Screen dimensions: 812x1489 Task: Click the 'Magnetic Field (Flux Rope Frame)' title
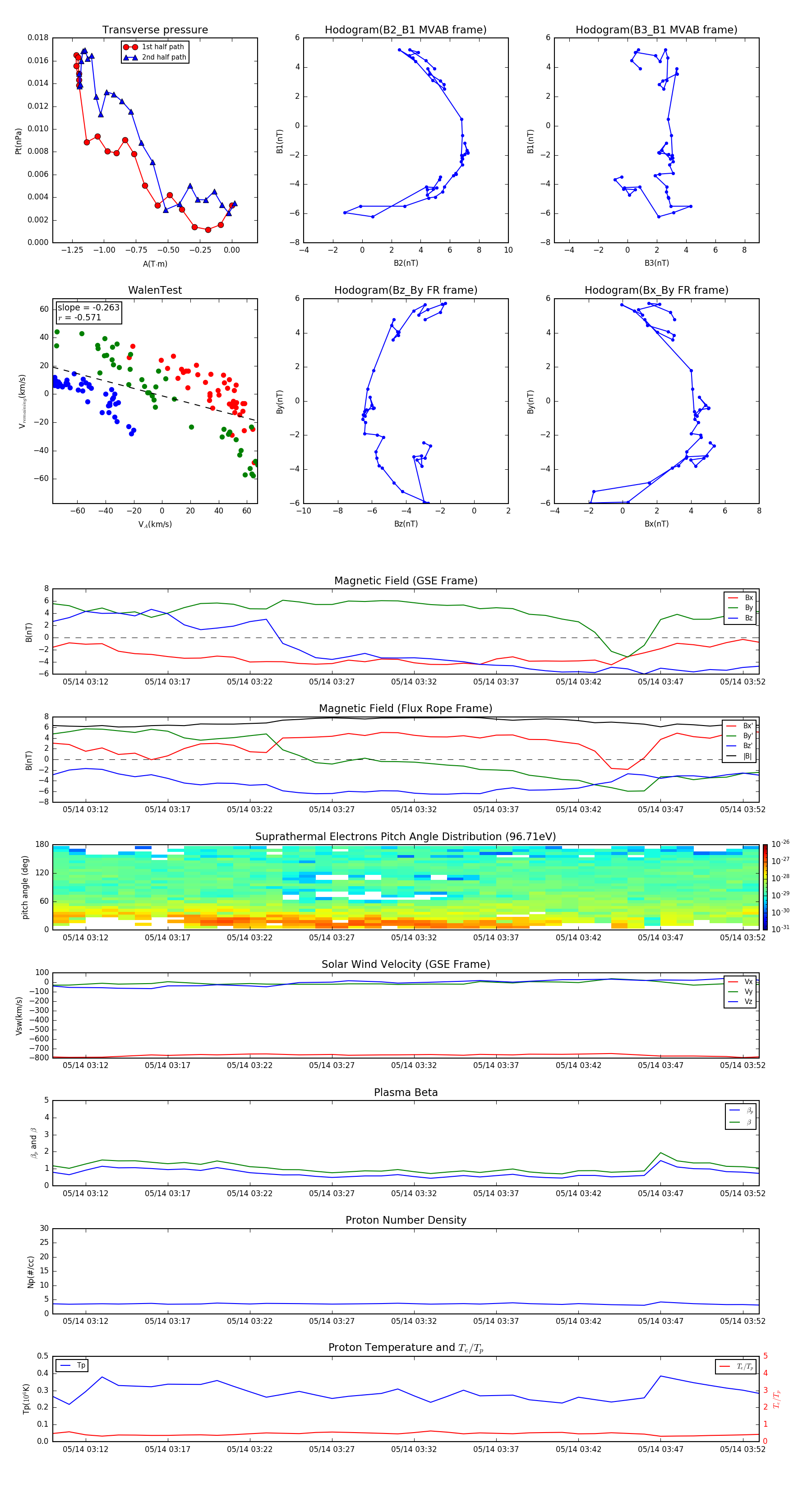406,709
